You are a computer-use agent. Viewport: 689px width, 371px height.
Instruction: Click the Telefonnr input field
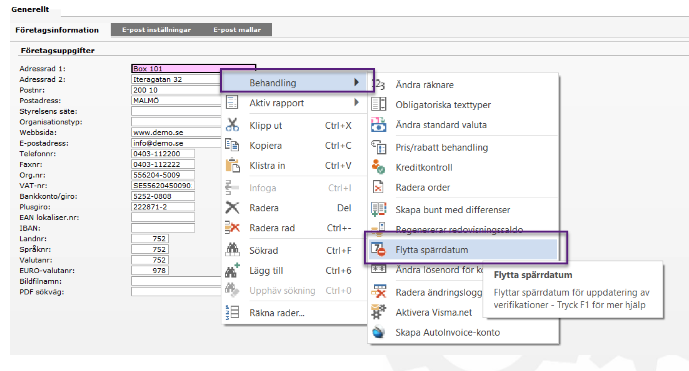163,153
